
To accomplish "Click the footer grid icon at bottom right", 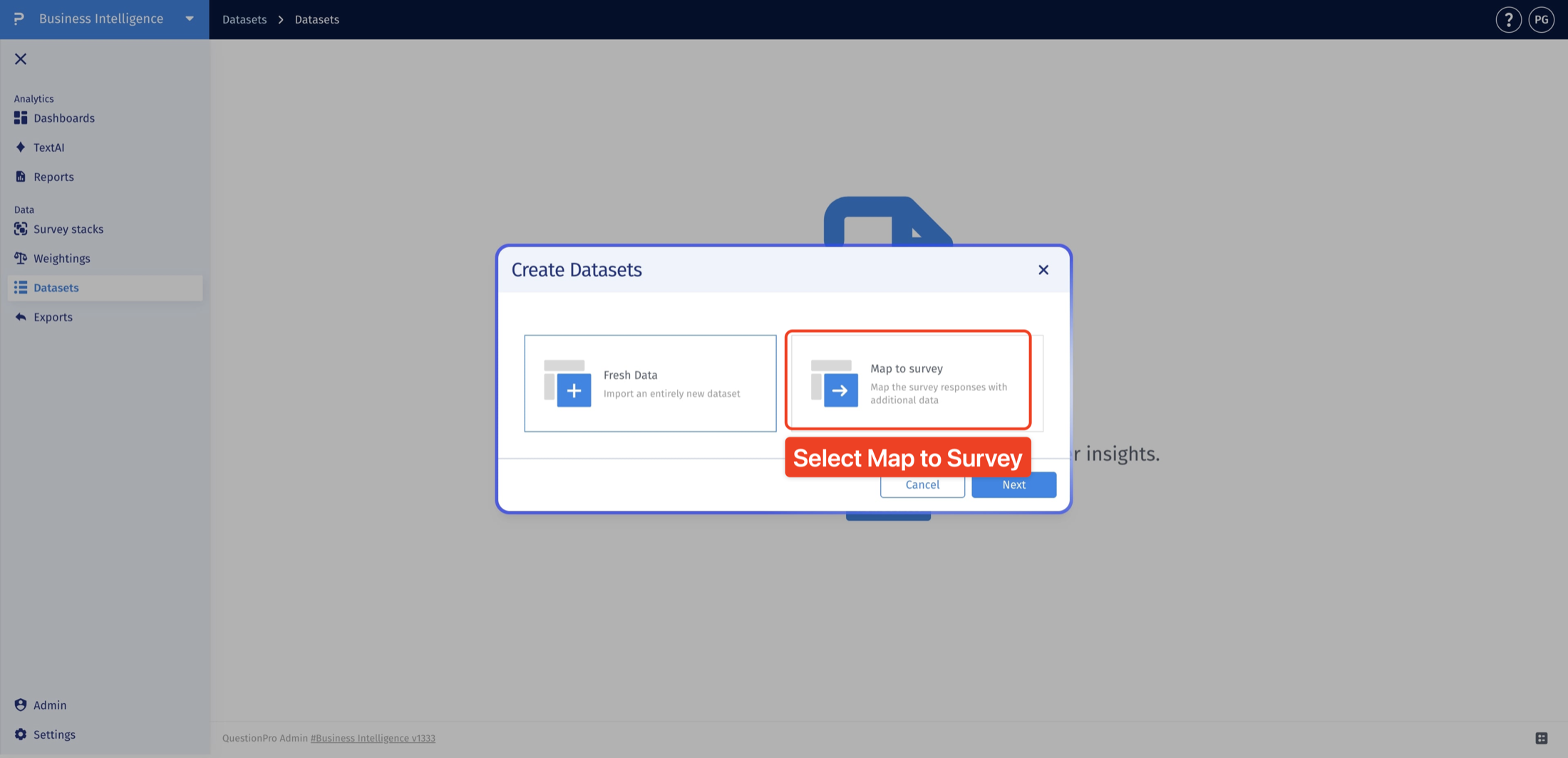I will (x=1542, y=738).
